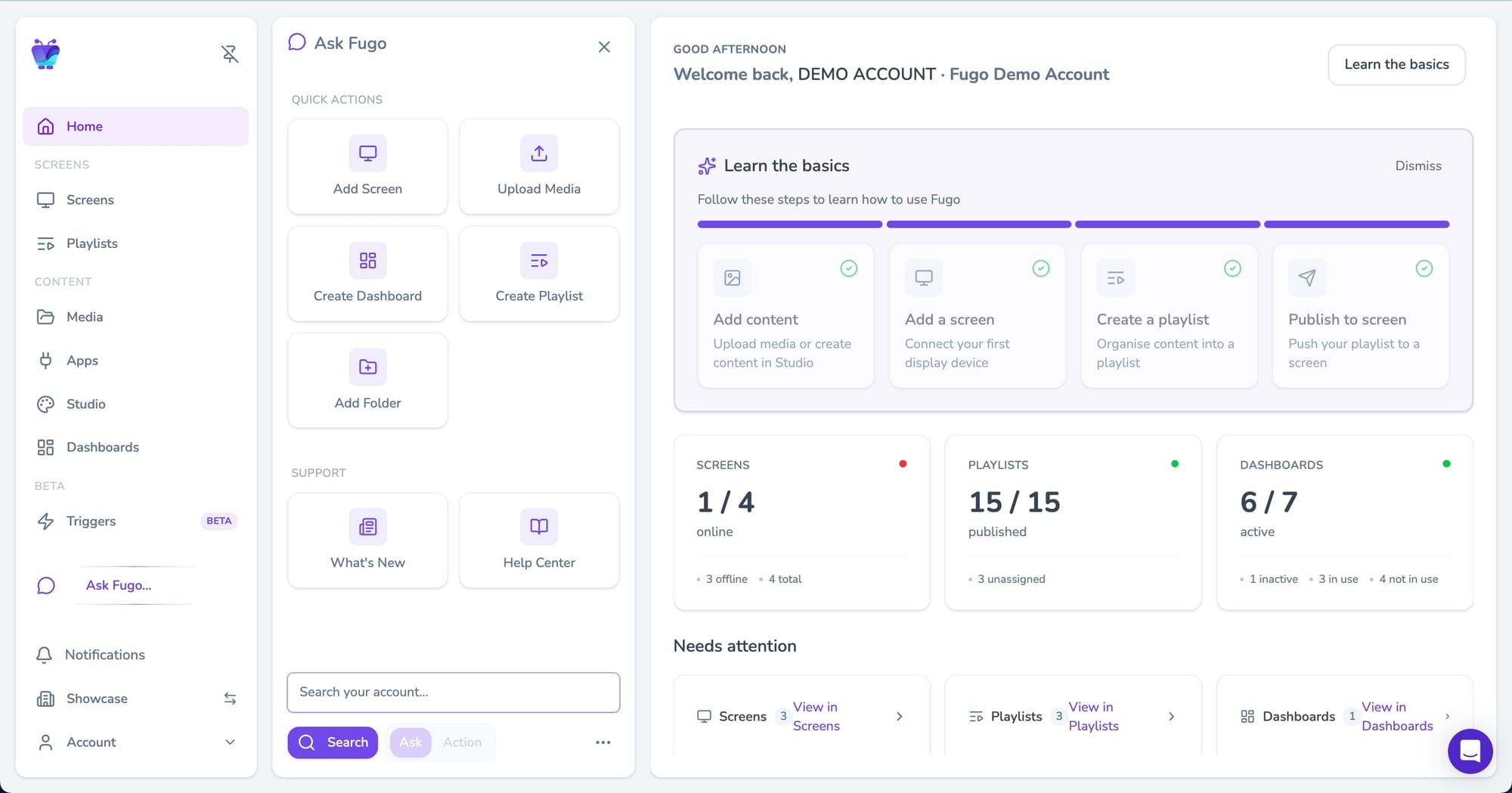Open the chat bubble widget
Screen dimensions: 1512x793
pos(1470,751)
